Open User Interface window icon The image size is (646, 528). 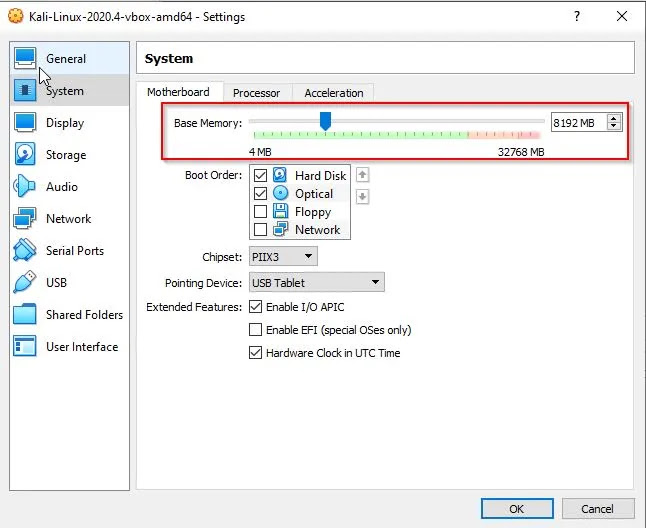(x=24, y=346)
